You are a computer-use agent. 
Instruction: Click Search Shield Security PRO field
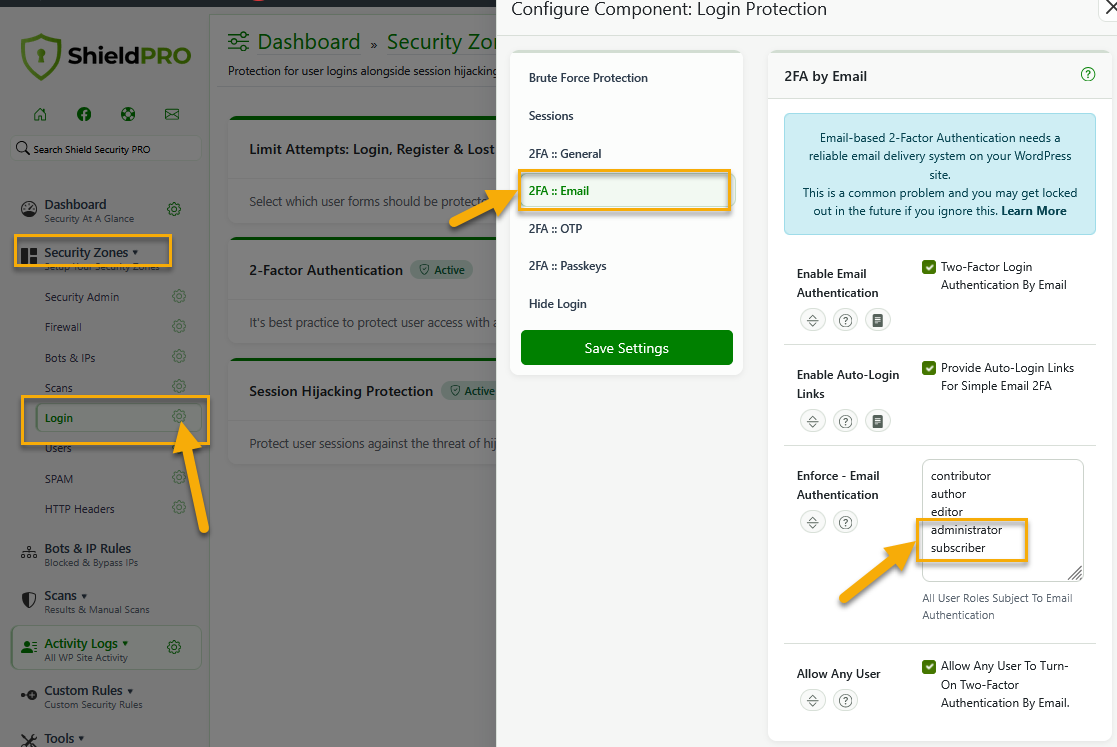coord(107,149)
